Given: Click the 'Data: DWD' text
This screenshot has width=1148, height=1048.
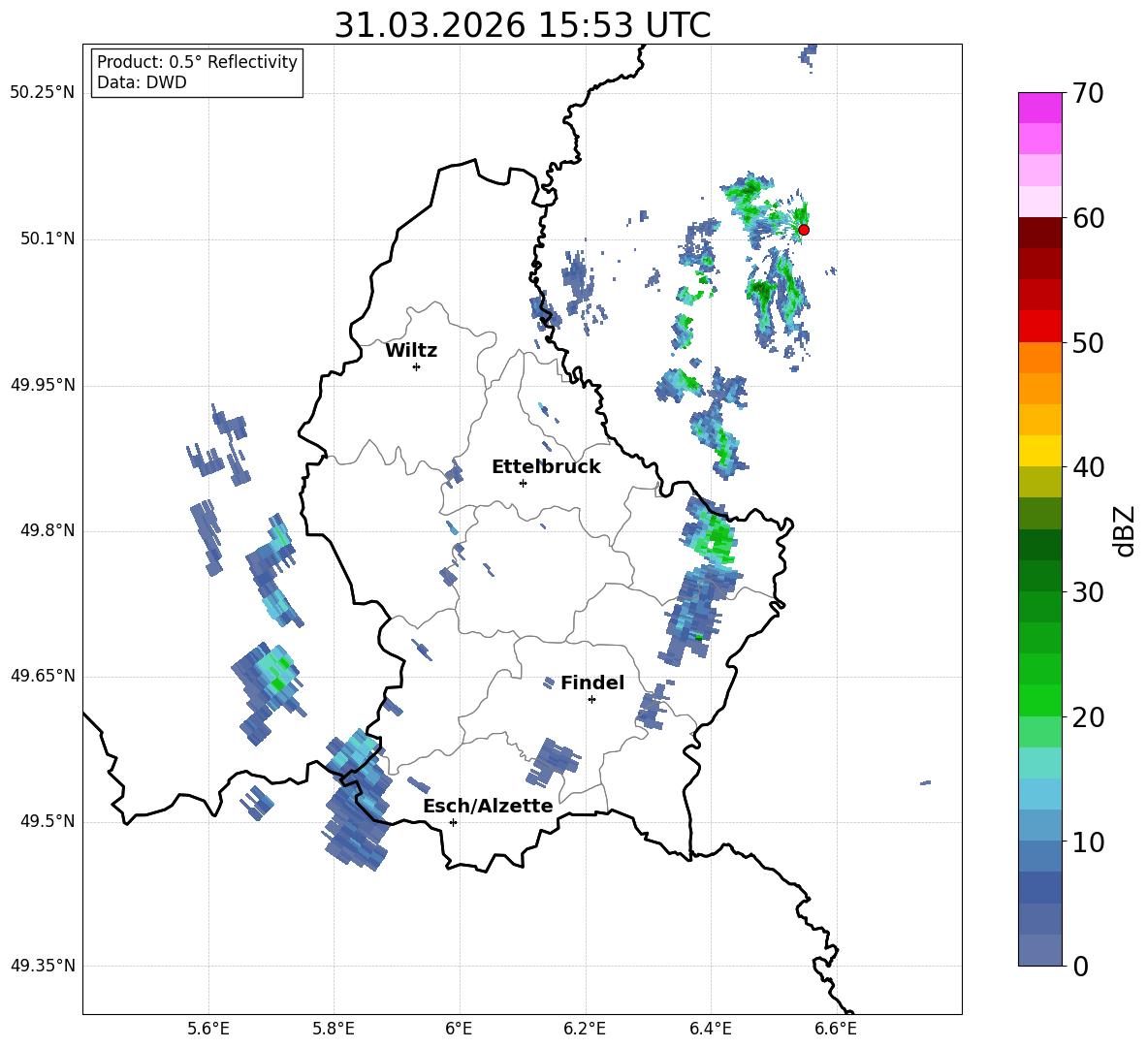Looking at the screenshot, I should 142,82.
